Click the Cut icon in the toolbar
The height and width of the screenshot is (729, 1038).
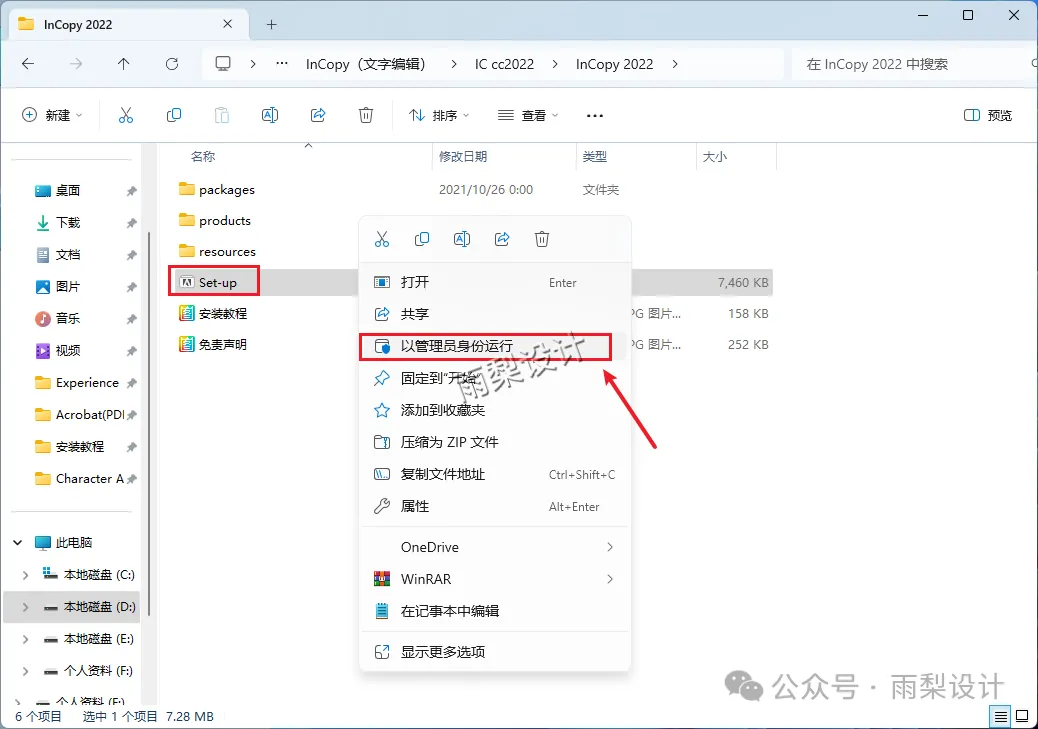pyautogui.click(x=126, y=115)
